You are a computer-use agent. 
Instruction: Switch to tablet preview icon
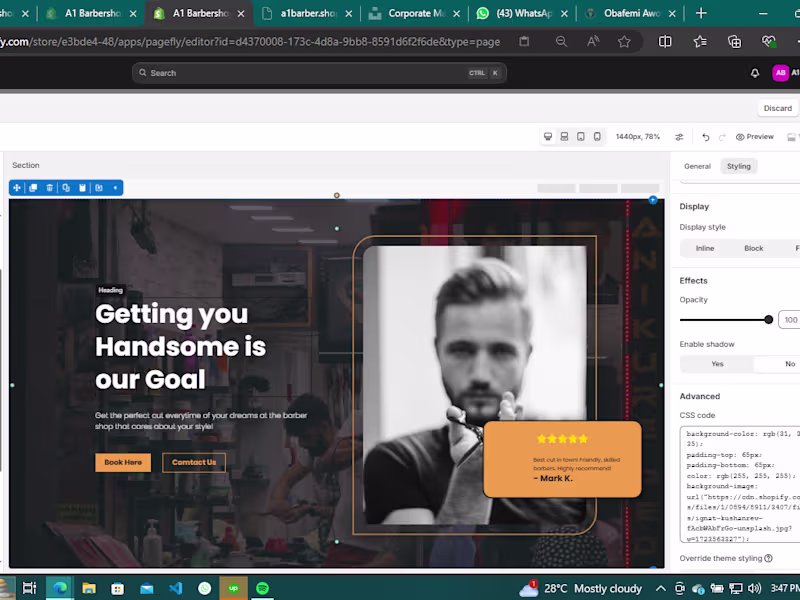[x=580, y=136]
